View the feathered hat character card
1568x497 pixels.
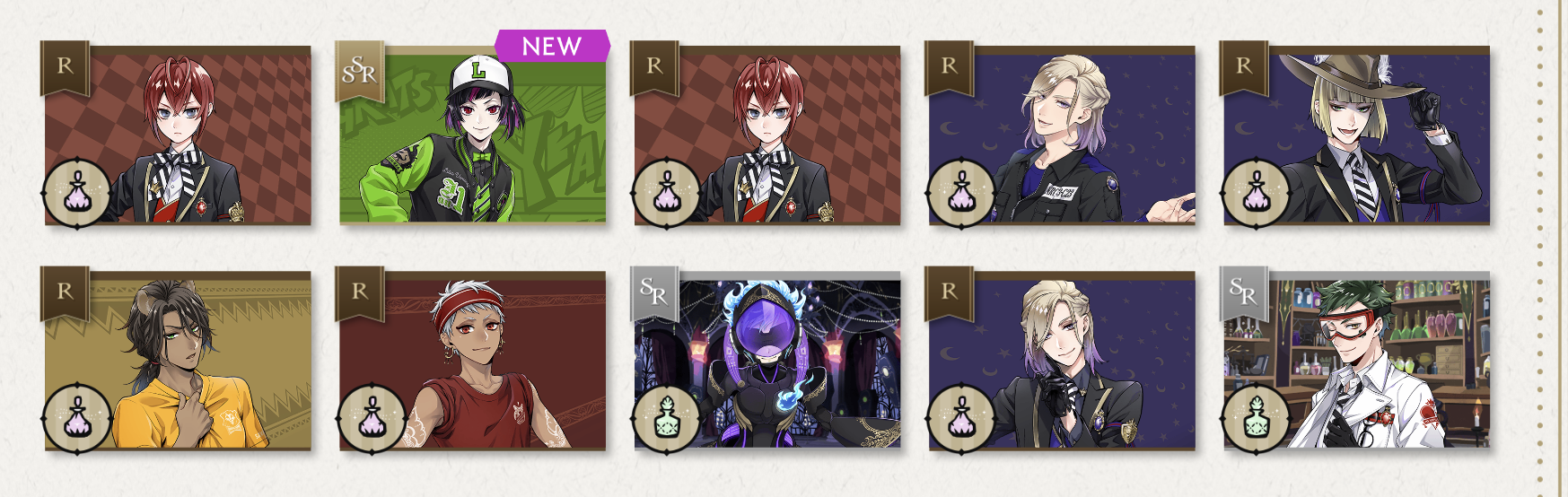[1356, 135]
